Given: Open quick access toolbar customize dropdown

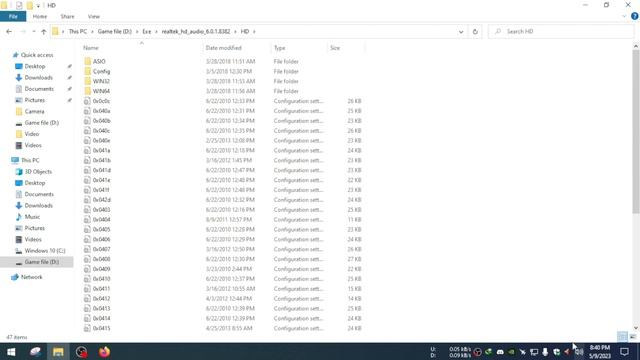Looking at the screenshot, I should point(38,6).
